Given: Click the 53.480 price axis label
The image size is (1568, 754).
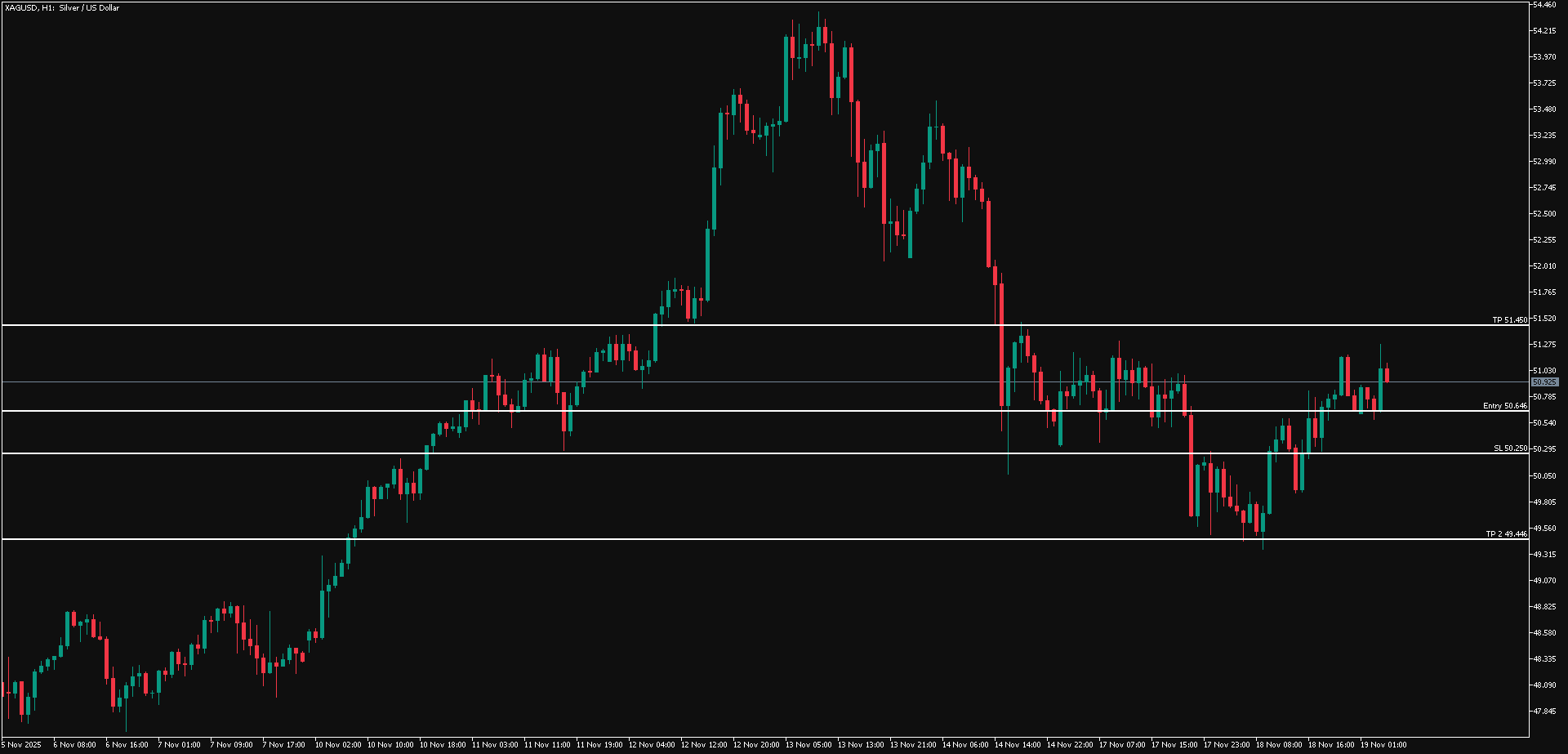Looking at the screenshot, I should tap(1544, 109).
